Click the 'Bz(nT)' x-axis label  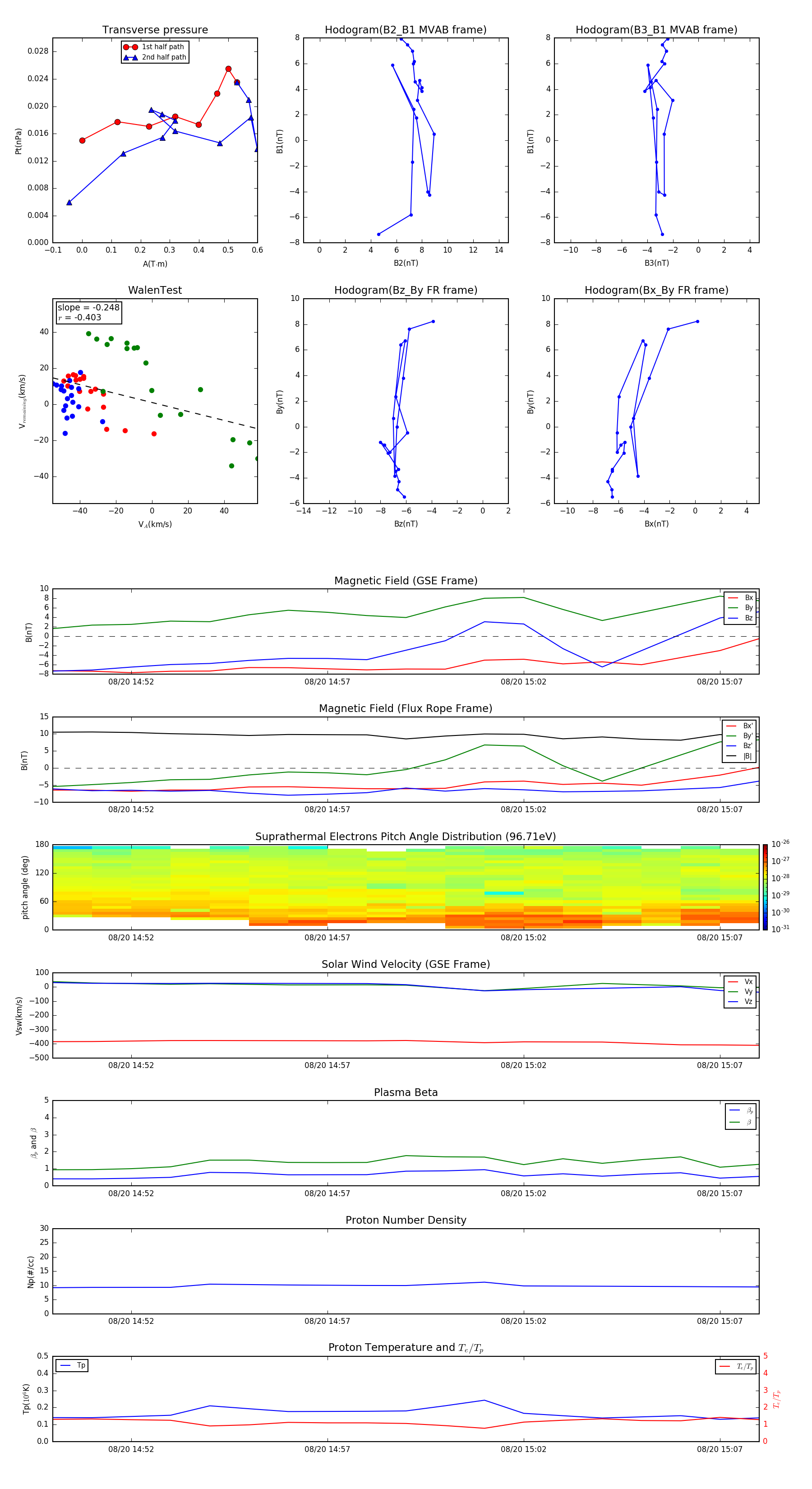pyautogui.click(x=406, y=524)
